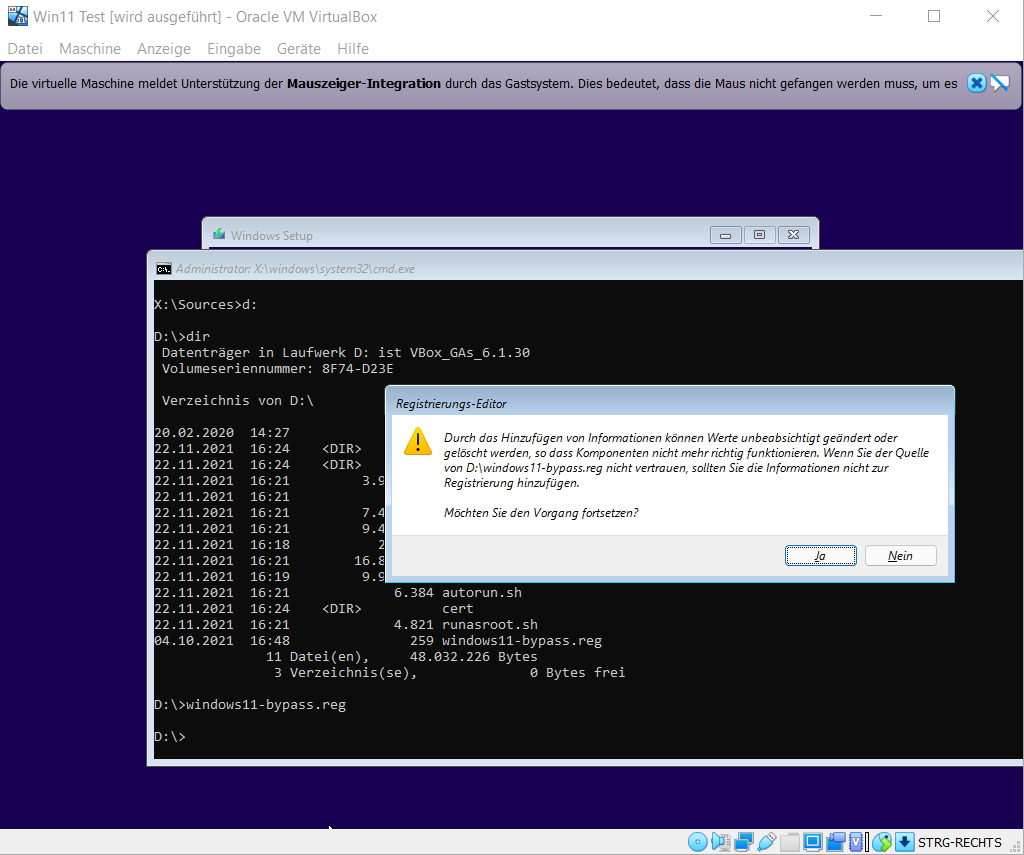Image resolution: width=1024 pixels, height=855 pixels.
Task: Click the Volumeseriennummer 8F74-D23E line
Action: [278, 368]
